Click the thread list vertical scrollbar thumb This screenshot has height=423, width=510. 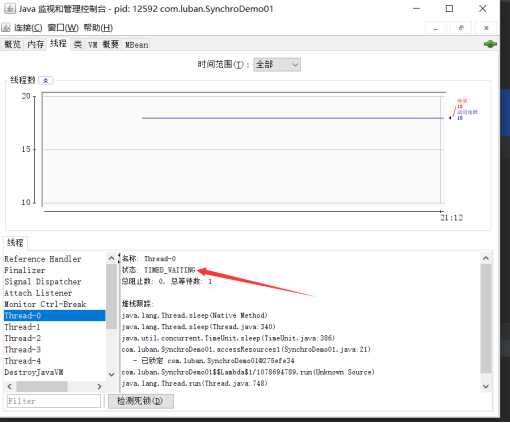point(111,296)
